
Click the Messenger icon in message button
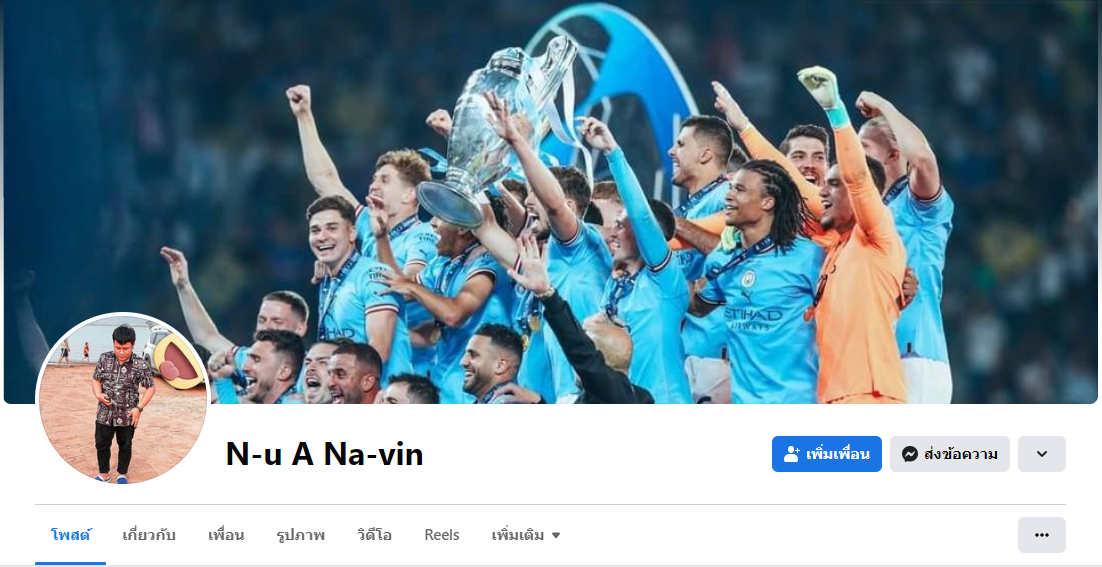909,454
